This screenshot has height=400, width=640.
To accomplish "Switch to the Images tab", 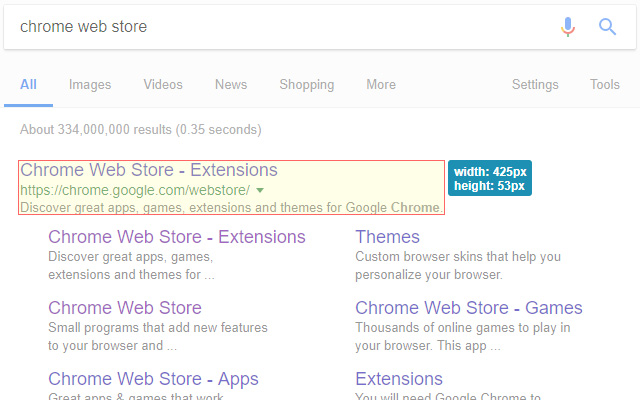I will click(x=90, y=85).
